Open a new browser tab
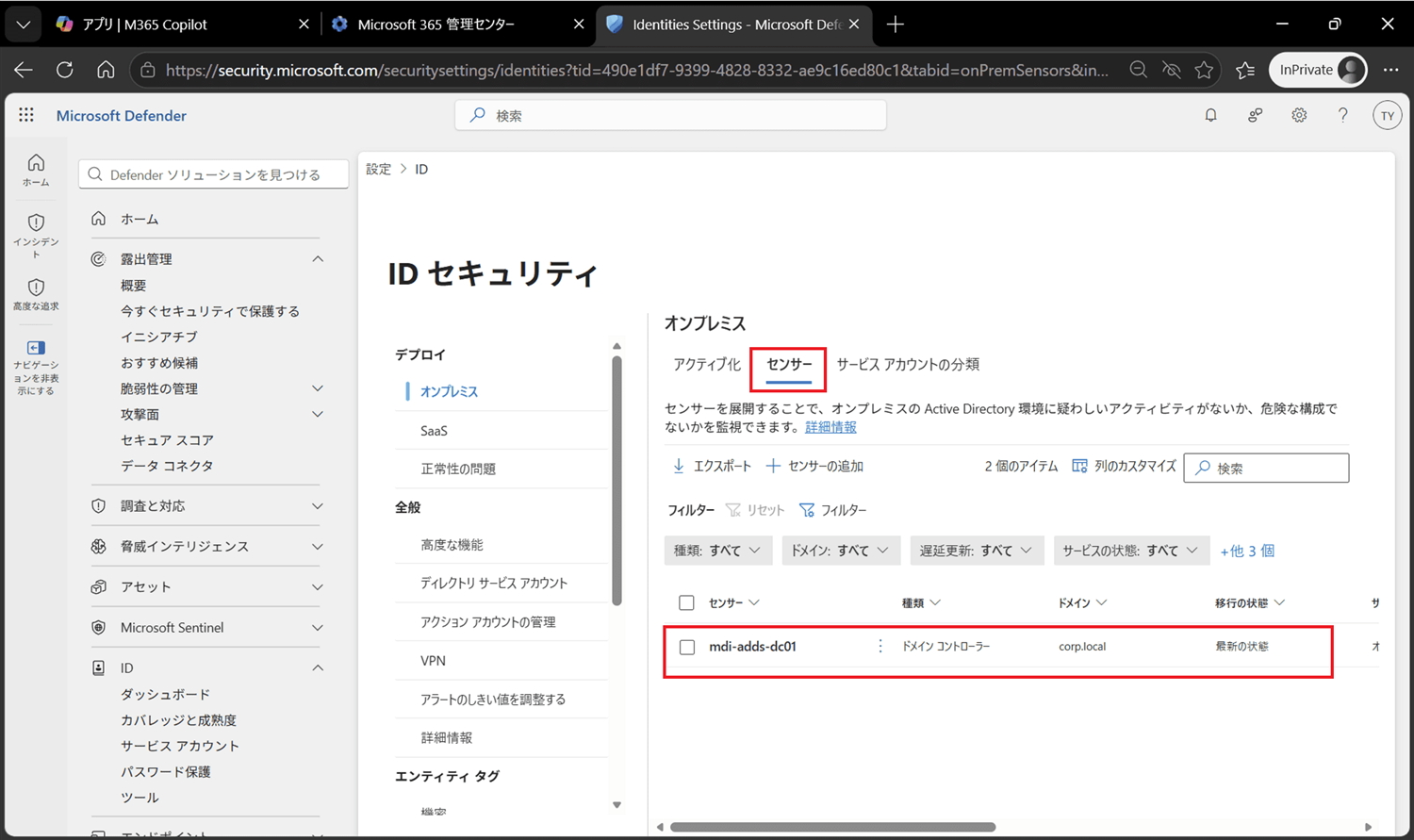1414x840 pixels. click(x=896, y=25)
